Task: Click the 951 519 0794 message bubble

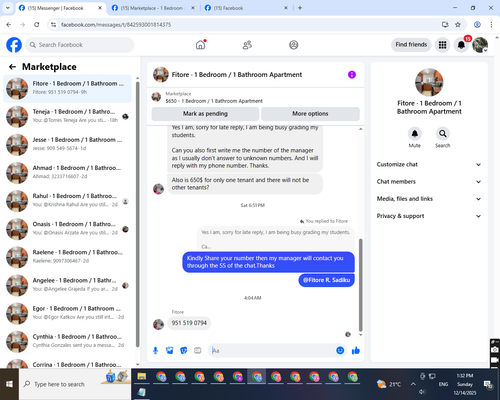Action: [189, 323]
